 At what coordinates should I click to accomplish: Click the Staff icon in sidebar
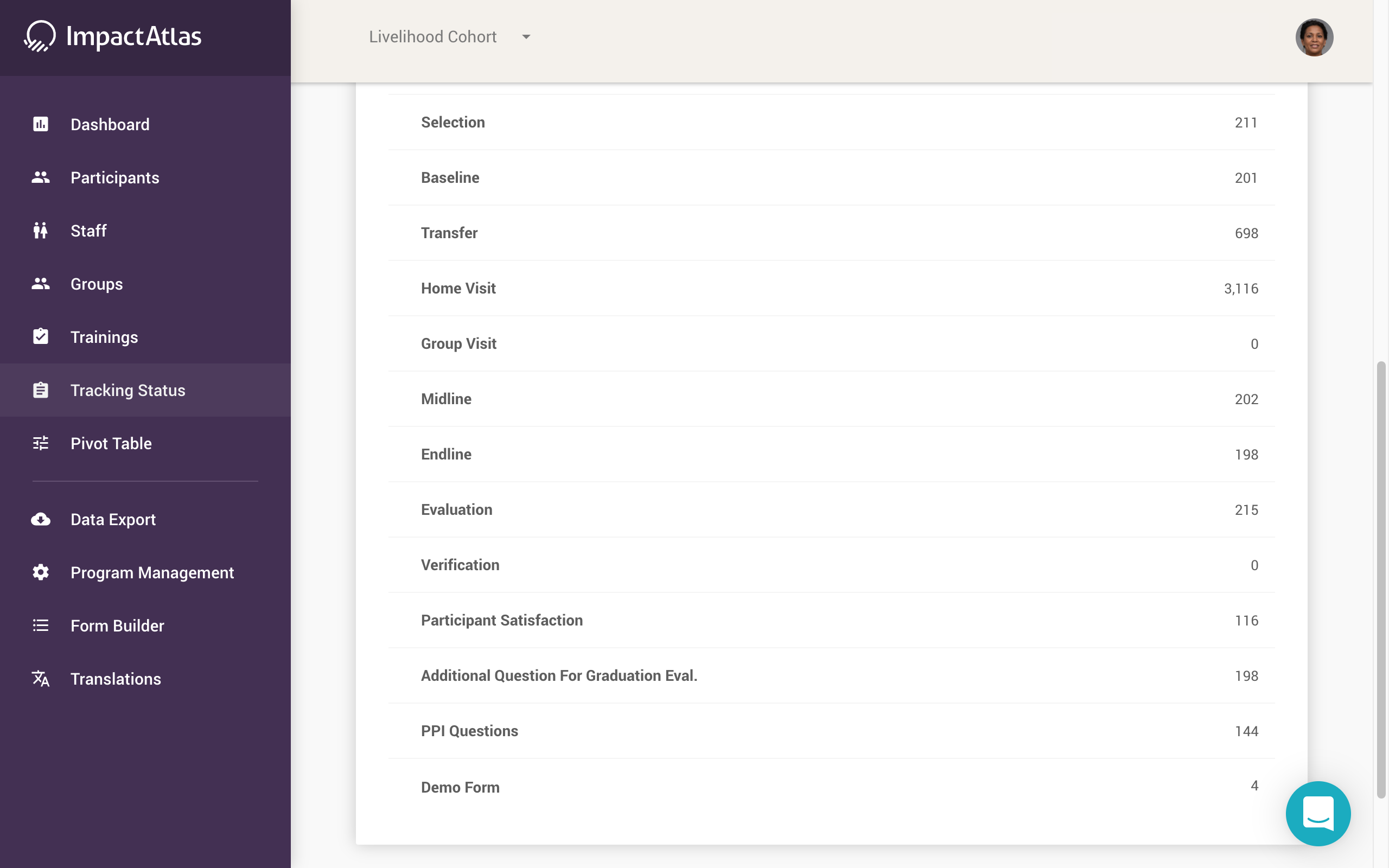(40, 231)
